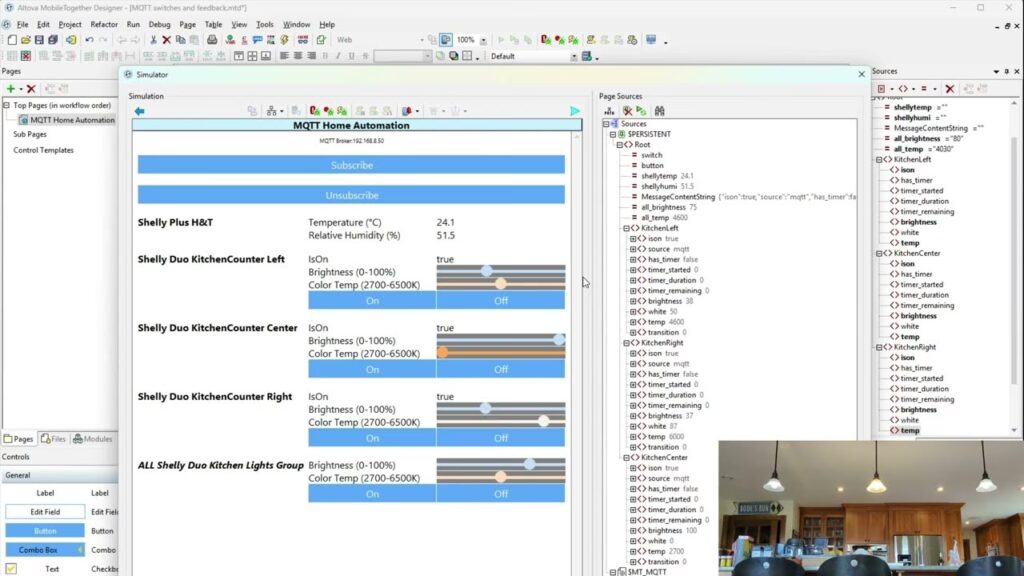Click the Print icon in main toolbar
Image resolution: width=1024 pixels, height=576 pixels.
click(x=212, y=40)
